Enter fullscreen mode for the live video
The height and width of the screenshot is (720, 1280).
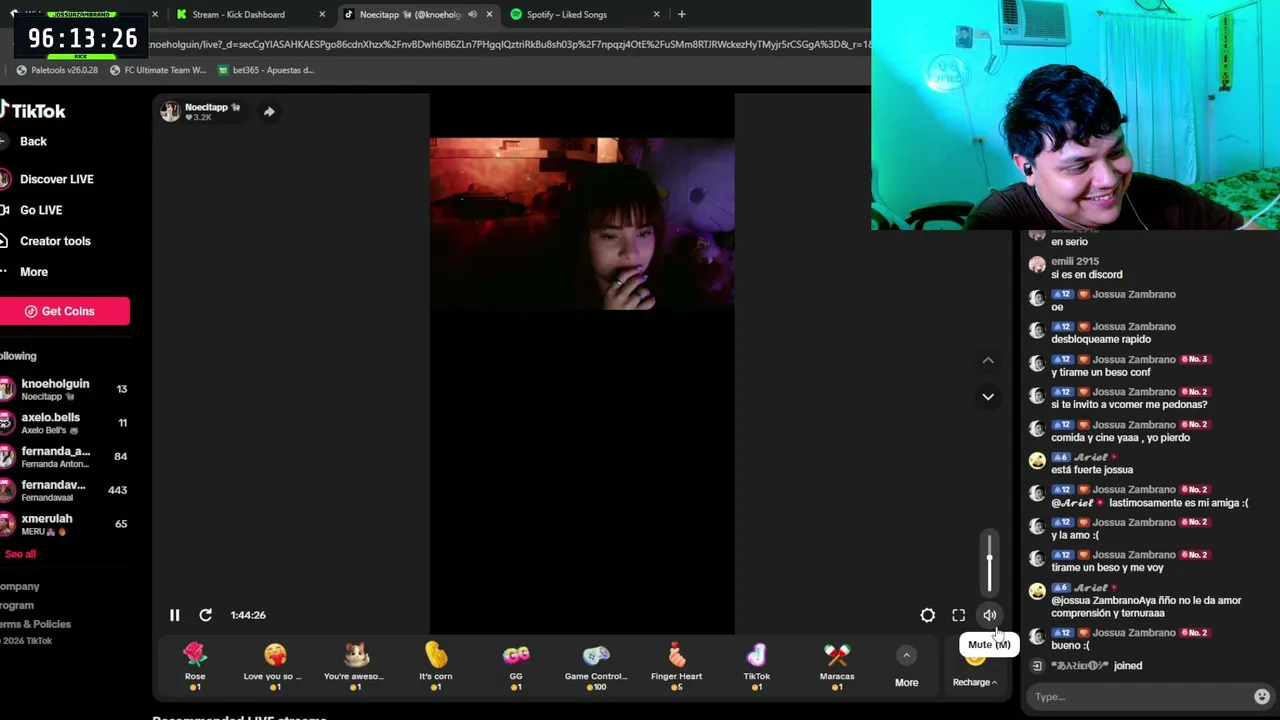tap(958, 615)
